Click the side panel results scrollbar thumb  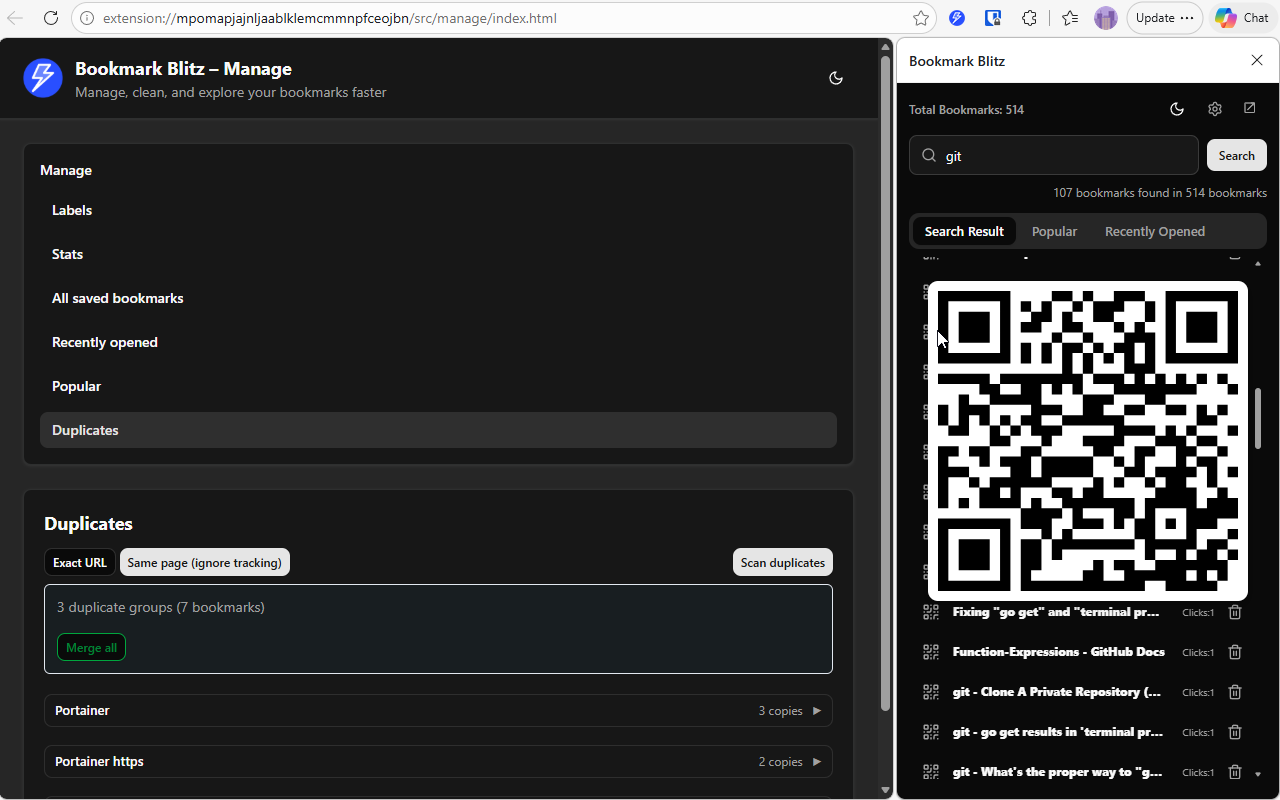click(x=1258, y=418)
